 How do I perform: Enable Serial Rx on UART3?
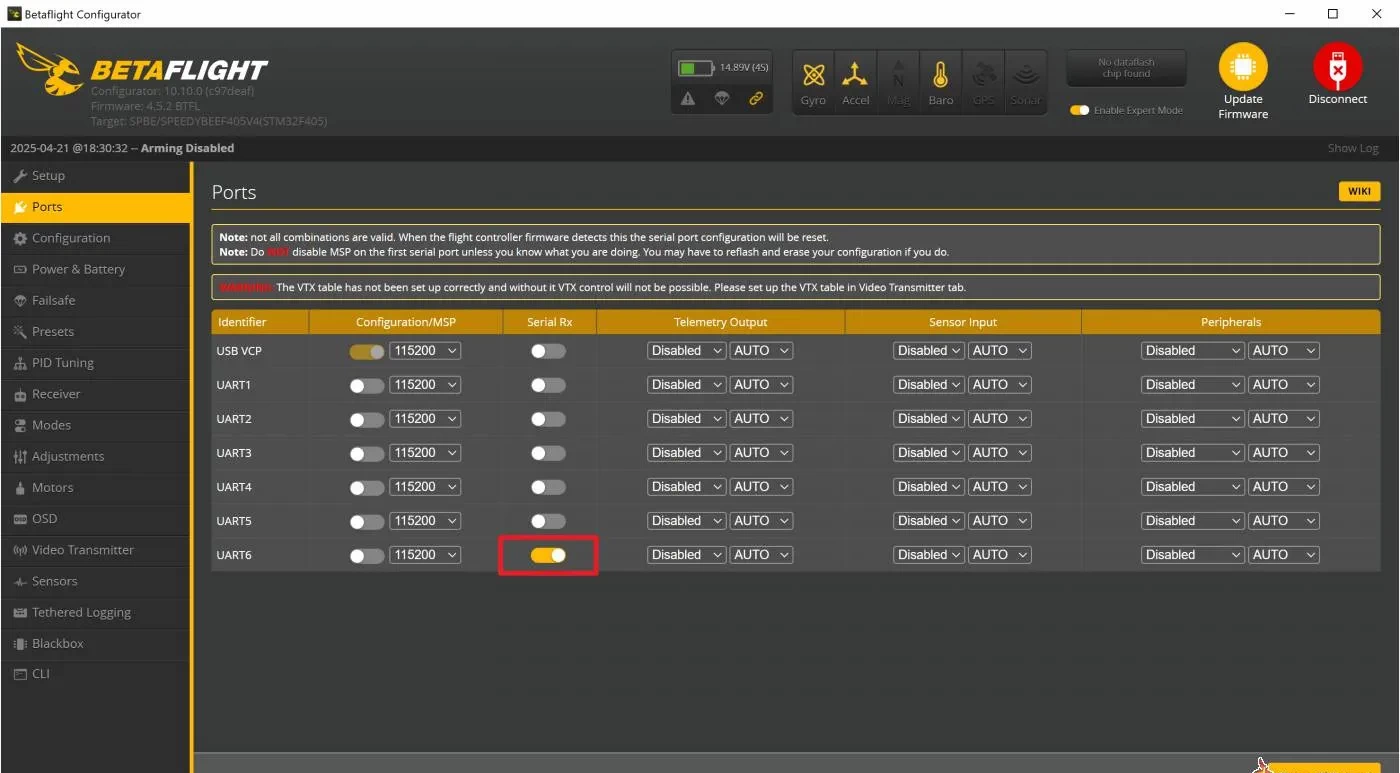click(548, 453)
